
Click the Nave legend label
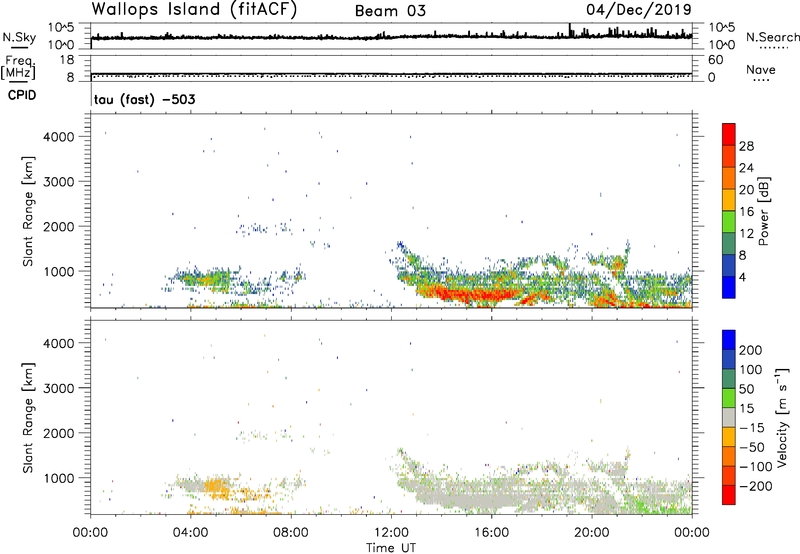pos(761,70)
